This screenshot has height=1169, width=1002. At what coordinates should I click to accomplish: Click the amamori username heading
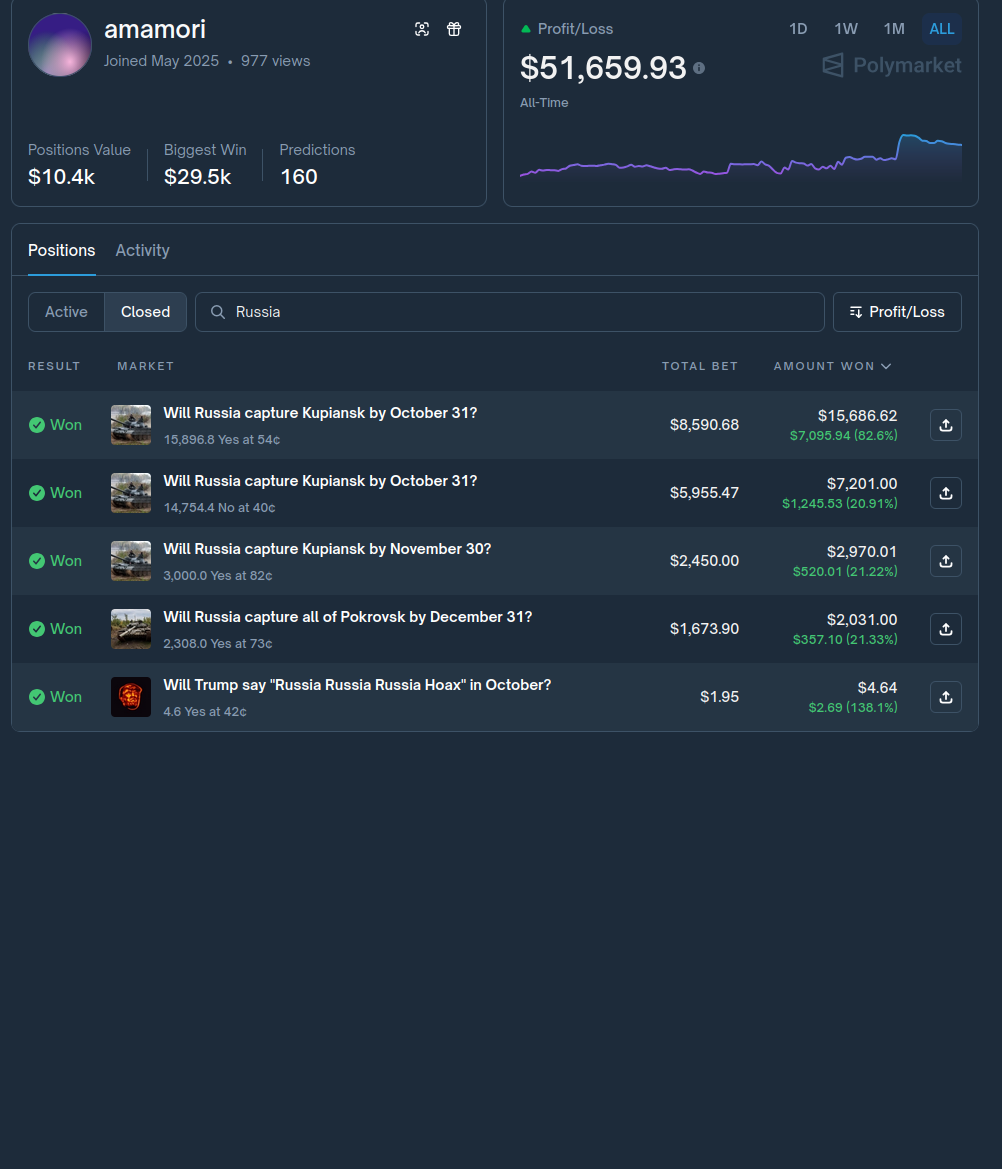pyautogui.click(x=155, y=30)
